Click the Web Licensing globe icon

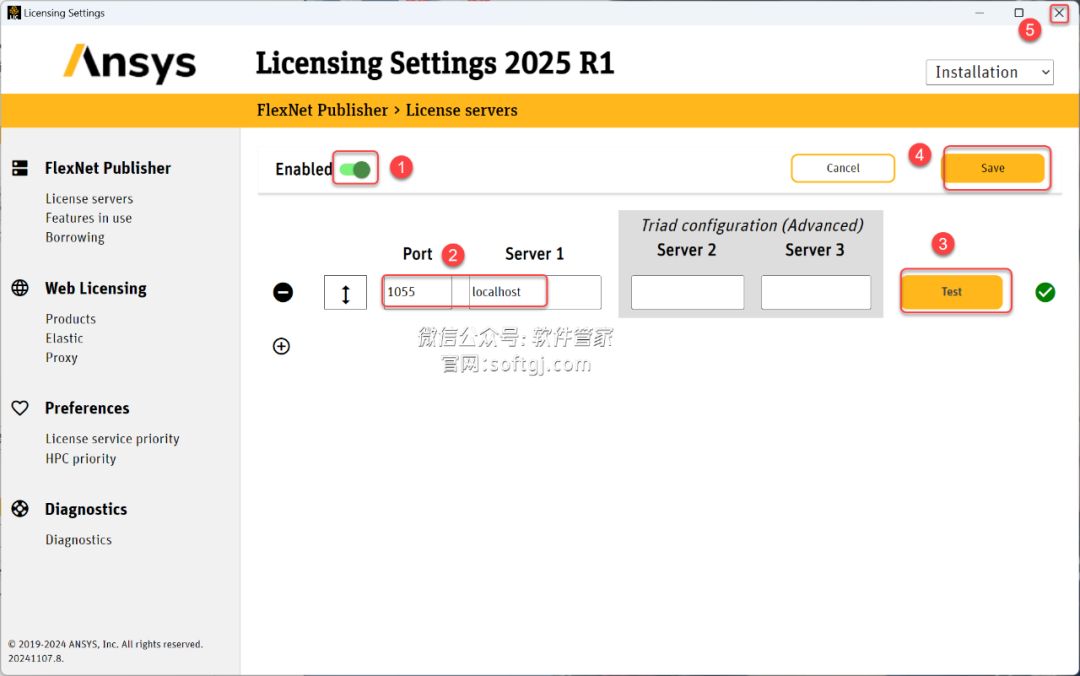pos(20,288)
